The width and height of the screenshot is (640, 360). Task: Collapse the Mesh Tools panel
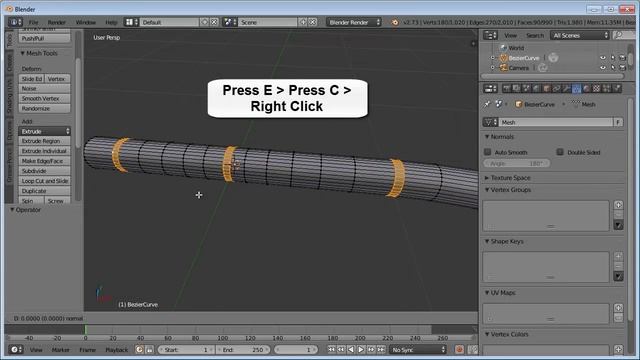click(x=39, y=53)
